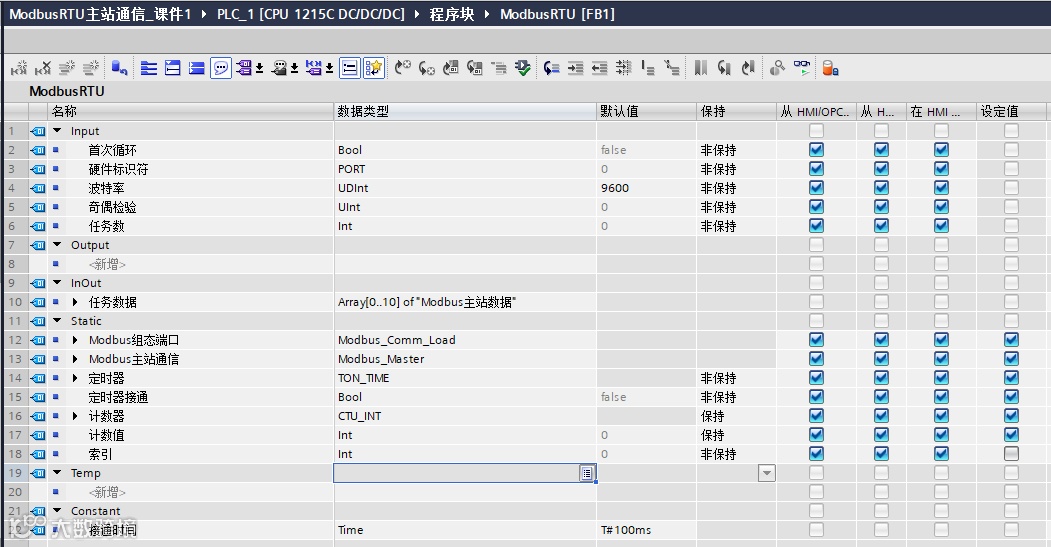The image size is (1051, 547).
Task: Open absolute/symbolic operands dropdown arrow
Action: [259, 68]
